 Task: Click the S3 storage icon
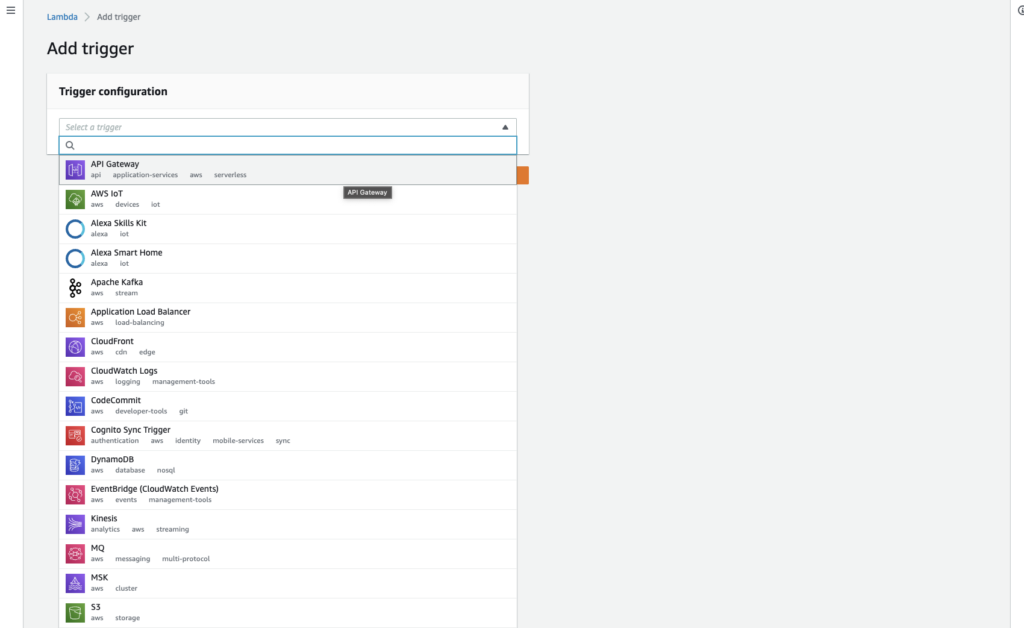pyautogui.click(x=75, y=612)
